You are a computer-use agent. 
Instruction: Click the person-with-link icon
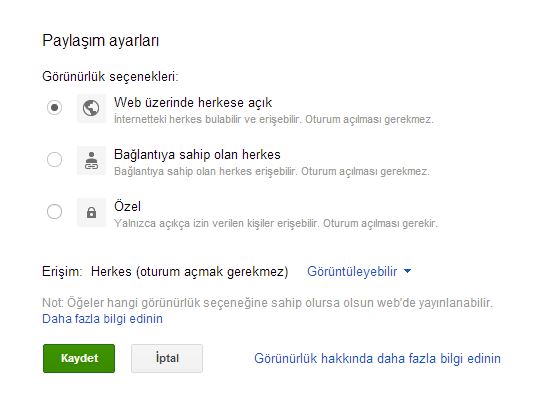point(91,160)
